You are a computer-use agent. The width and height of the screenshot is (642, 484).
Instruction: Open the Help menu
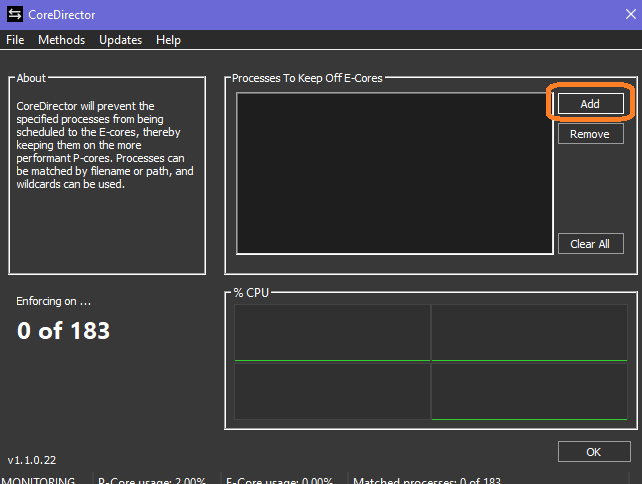coord(168,40)
